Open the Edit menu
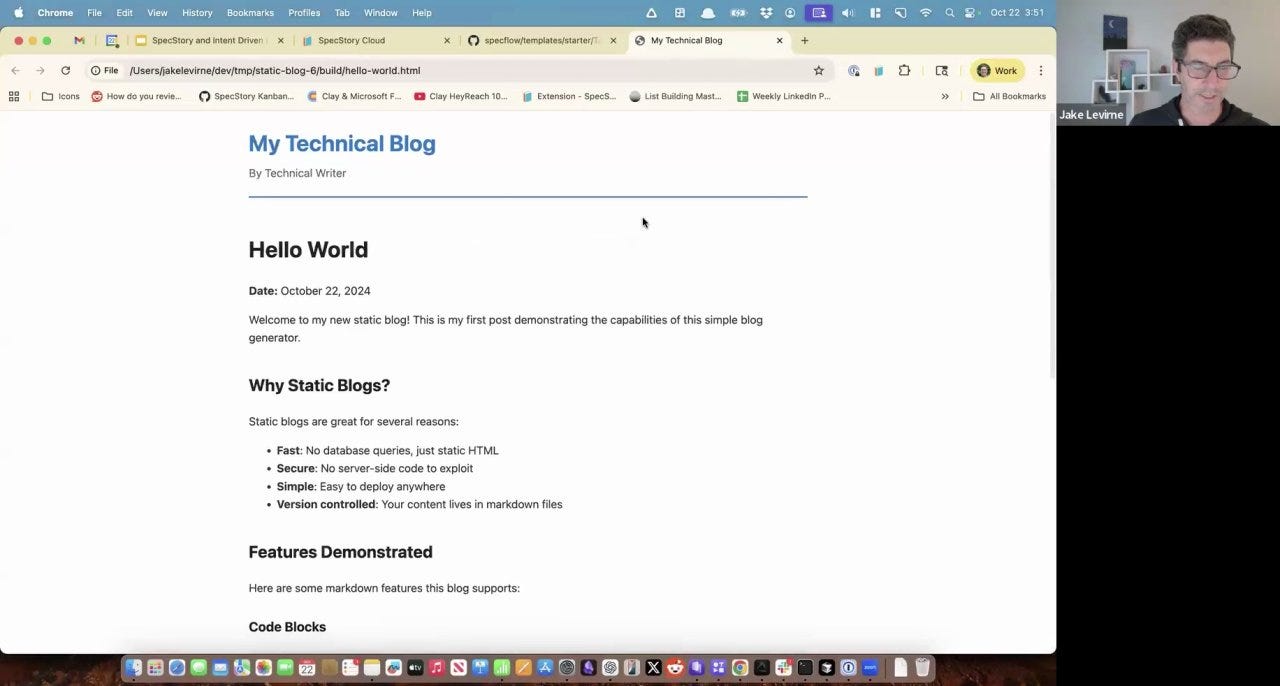Screen dimensions: 1280x686 [124, 13]
